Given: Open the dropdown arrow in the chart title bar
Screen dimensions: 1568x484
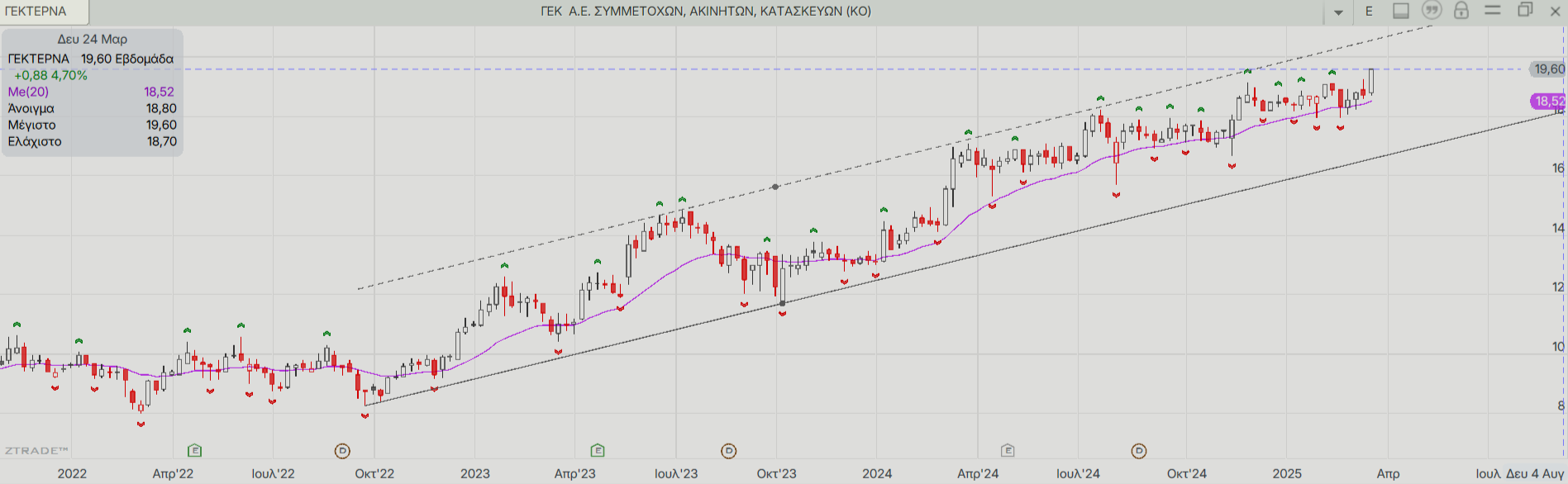Looking at the screenshot, I should (1338, 12).
